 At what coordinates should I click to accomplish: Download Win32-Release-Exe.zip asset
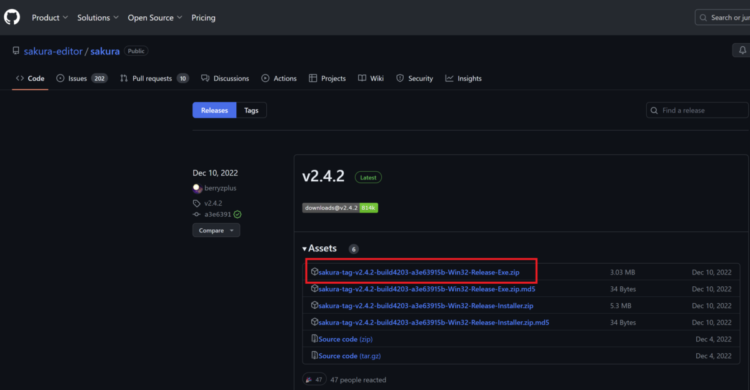(x=419, y=272)
